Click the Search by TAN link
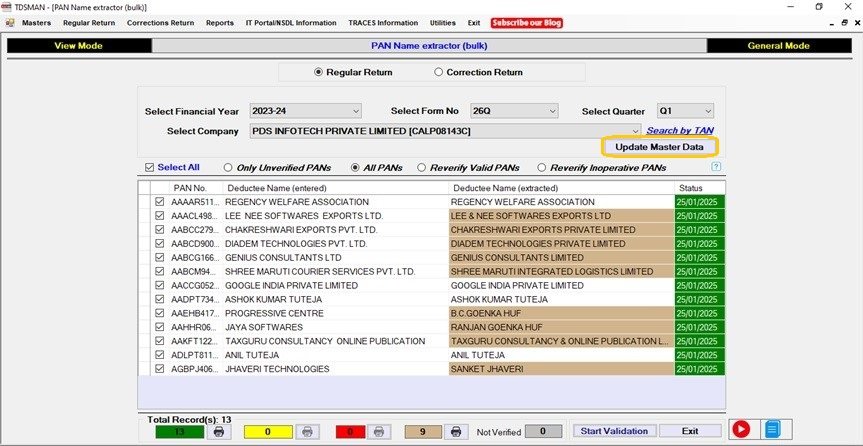 (x=680, y=131)
